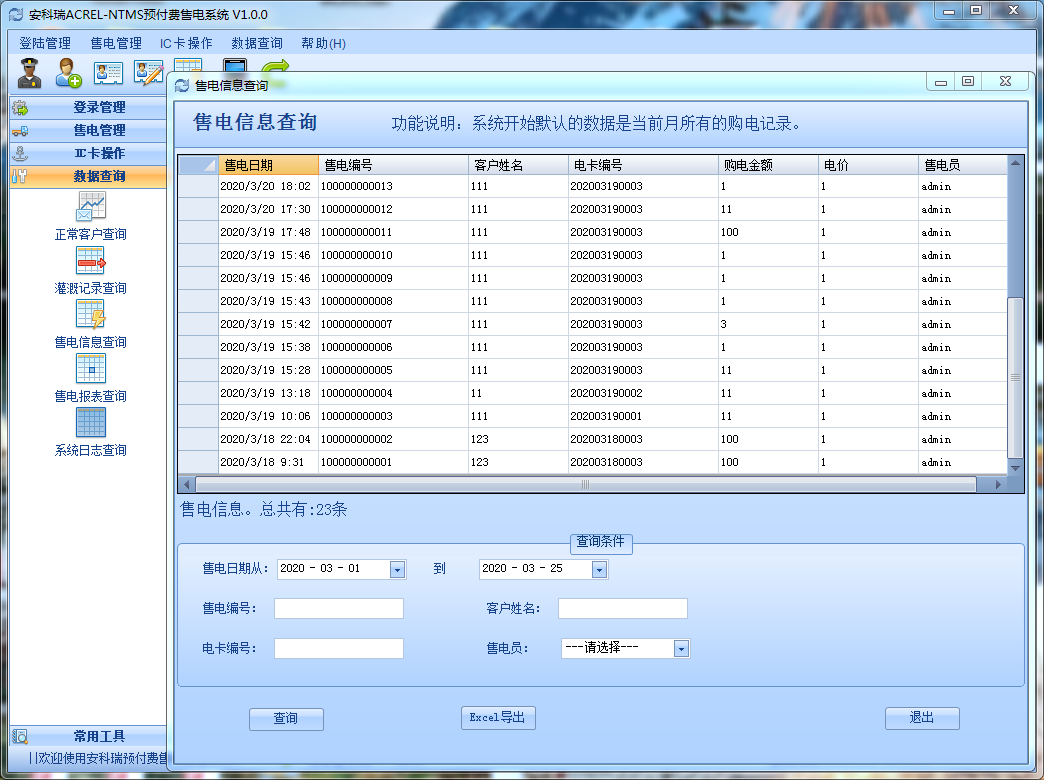Open the 售电日期从 start date dropdown arrow
This screenshot has height=780, width=1044.
397,570
